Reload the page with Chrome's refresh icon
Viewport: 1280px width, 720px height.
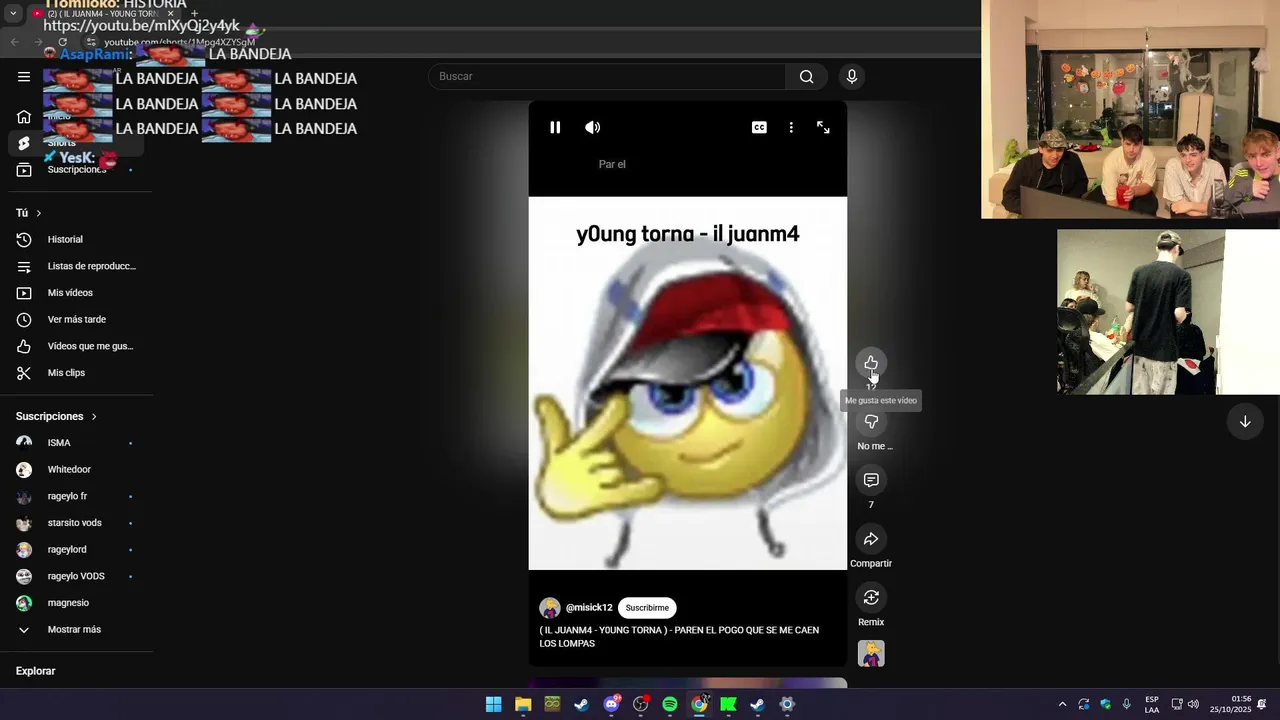pos(62,42)
